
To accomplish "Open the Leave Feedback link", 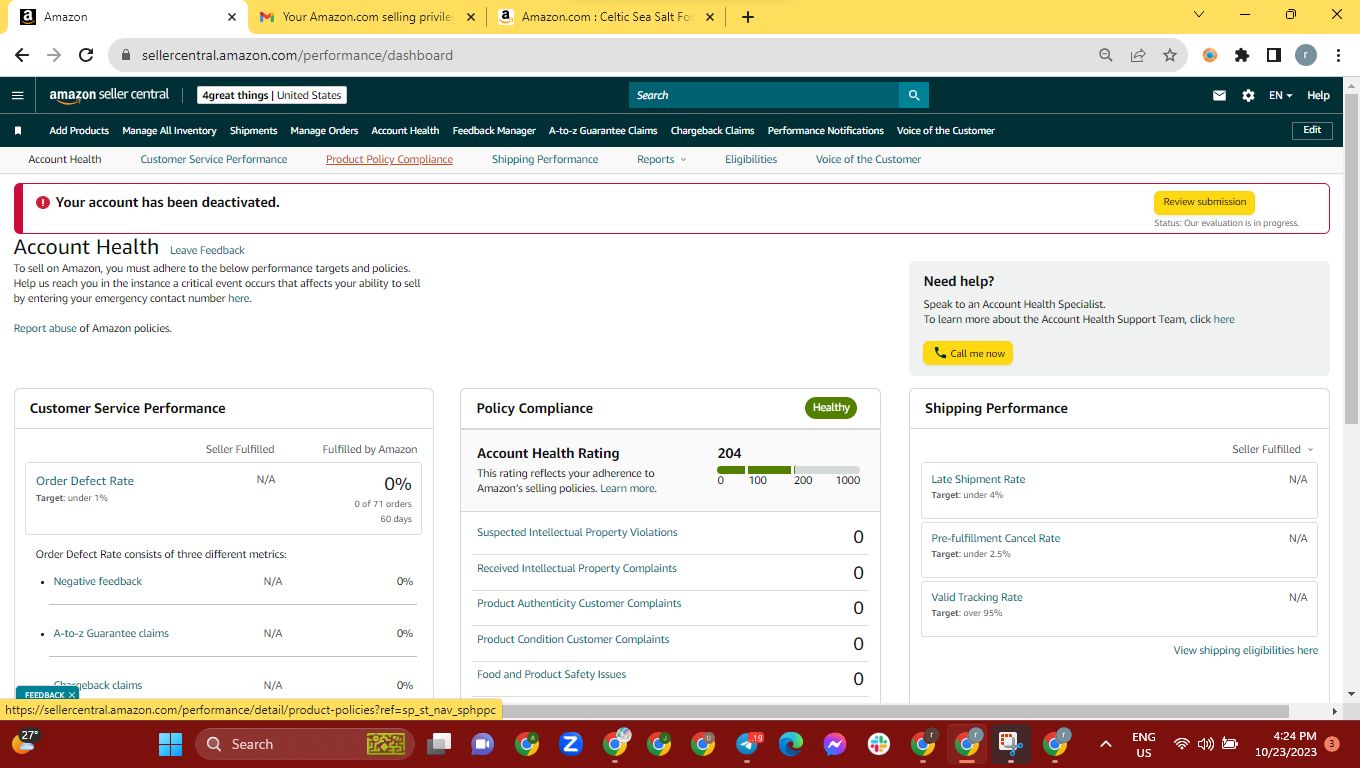I will tap(207, 250).
